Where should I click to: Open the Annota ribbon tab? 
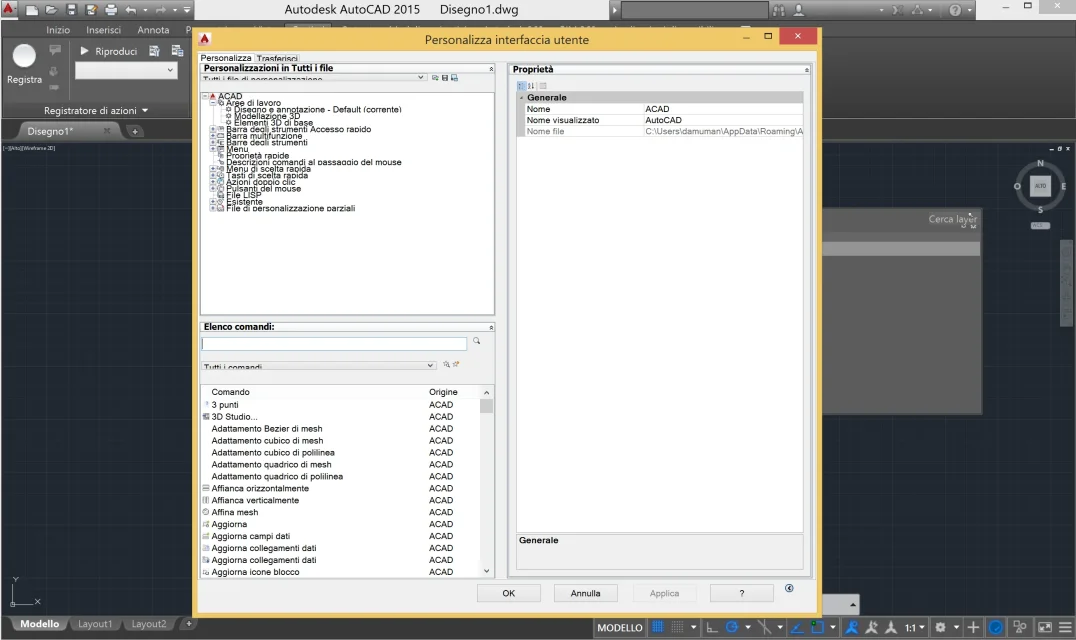153,30
